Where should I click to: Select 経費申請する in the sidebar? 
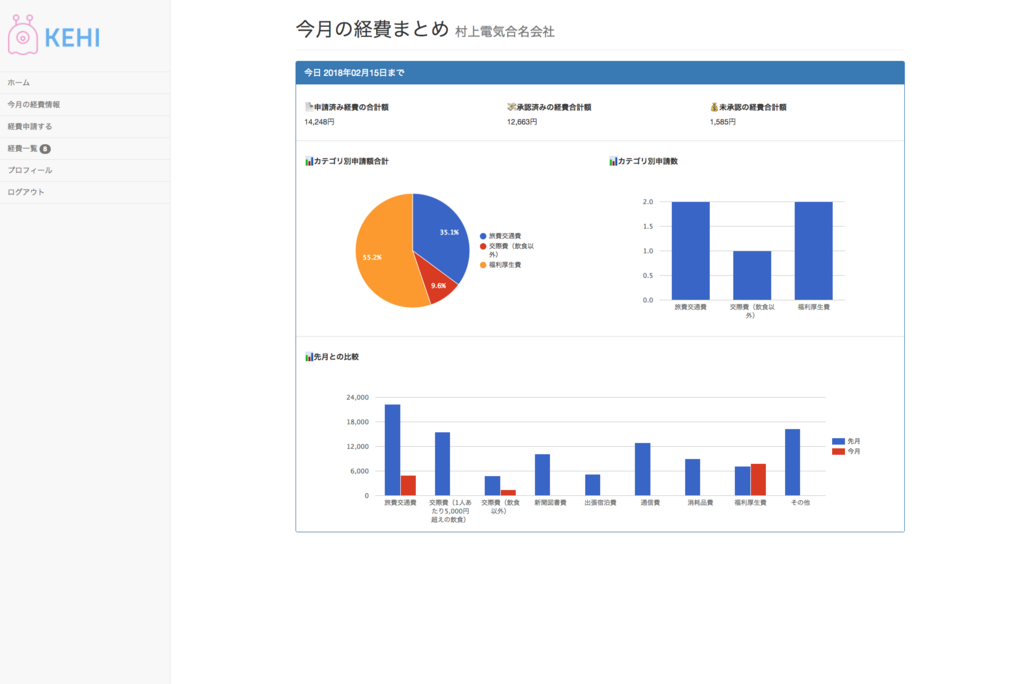[85, 127]
